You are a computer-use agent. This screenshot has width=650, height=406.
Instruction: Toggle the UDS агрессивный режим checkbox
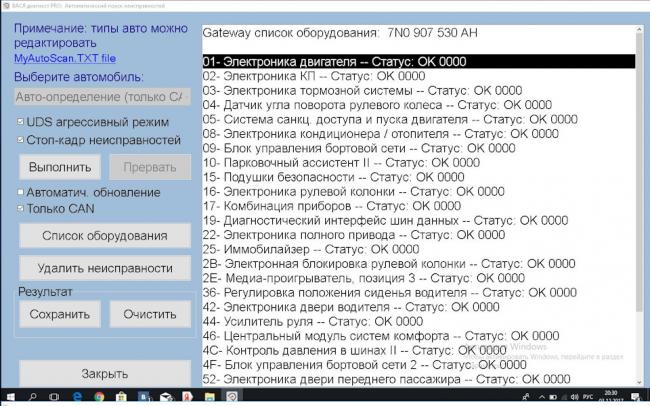20,122
